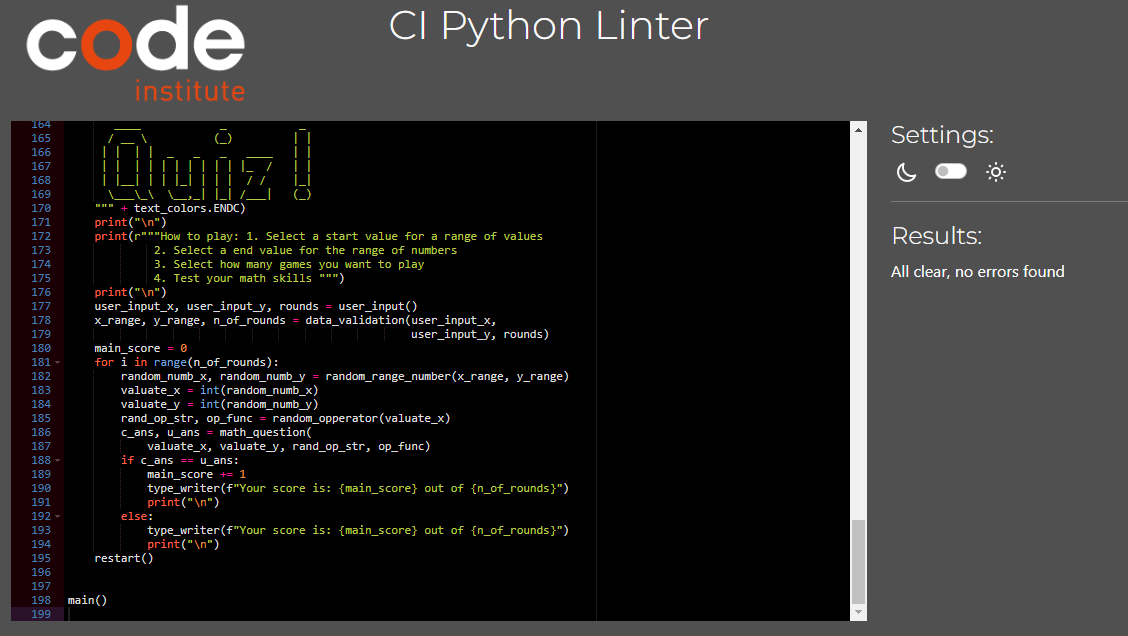Click on 'main_score = 0' line

click(x=141, y=348)
